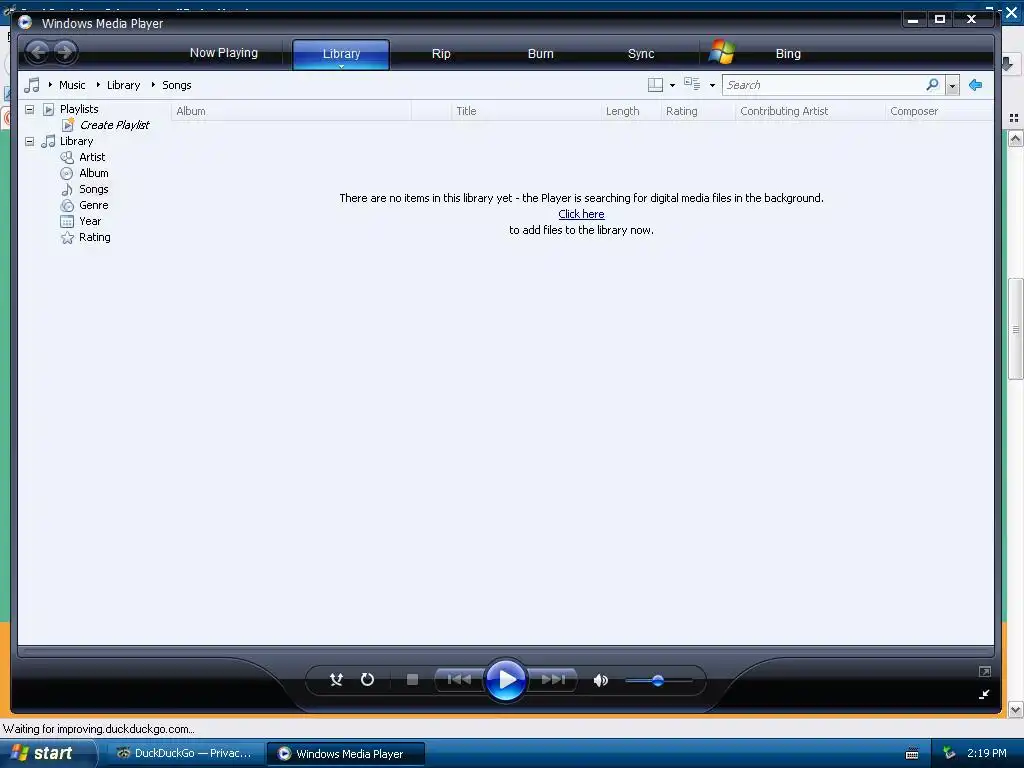Select Music in the breadcrumb path
The height and width of the screenshot is (768, 1024).
(72, 85)
